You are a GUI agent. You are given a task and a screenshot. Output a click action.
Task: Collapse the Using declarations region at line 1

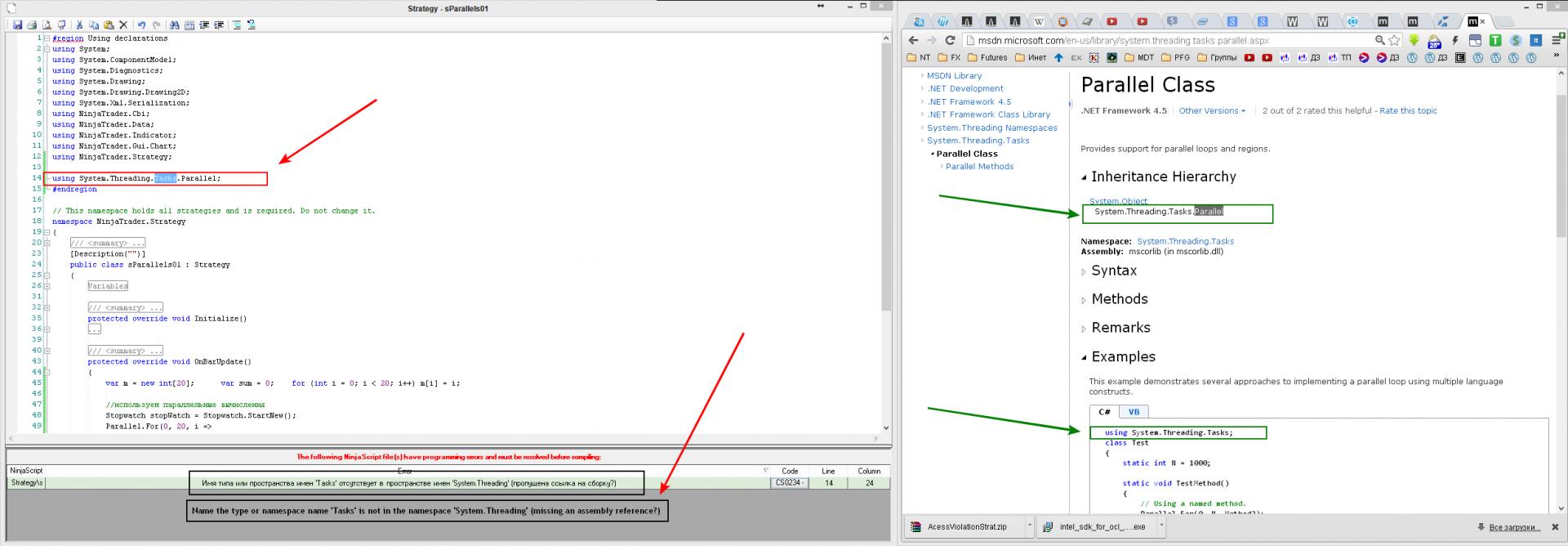pyautogui.click(x=47, y=38)
